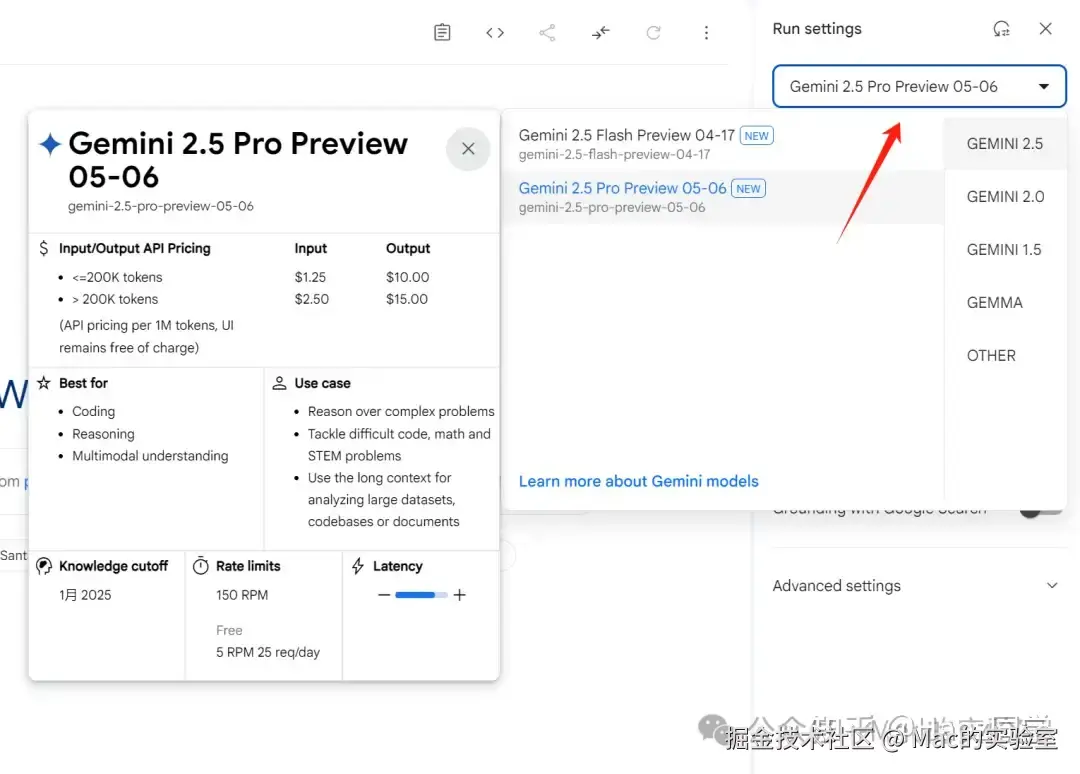This screenshot has height=774, width=1080.
Task: Choose Gemini 2.5 Flash Preview 04-17 model
Action: [723, 144]
